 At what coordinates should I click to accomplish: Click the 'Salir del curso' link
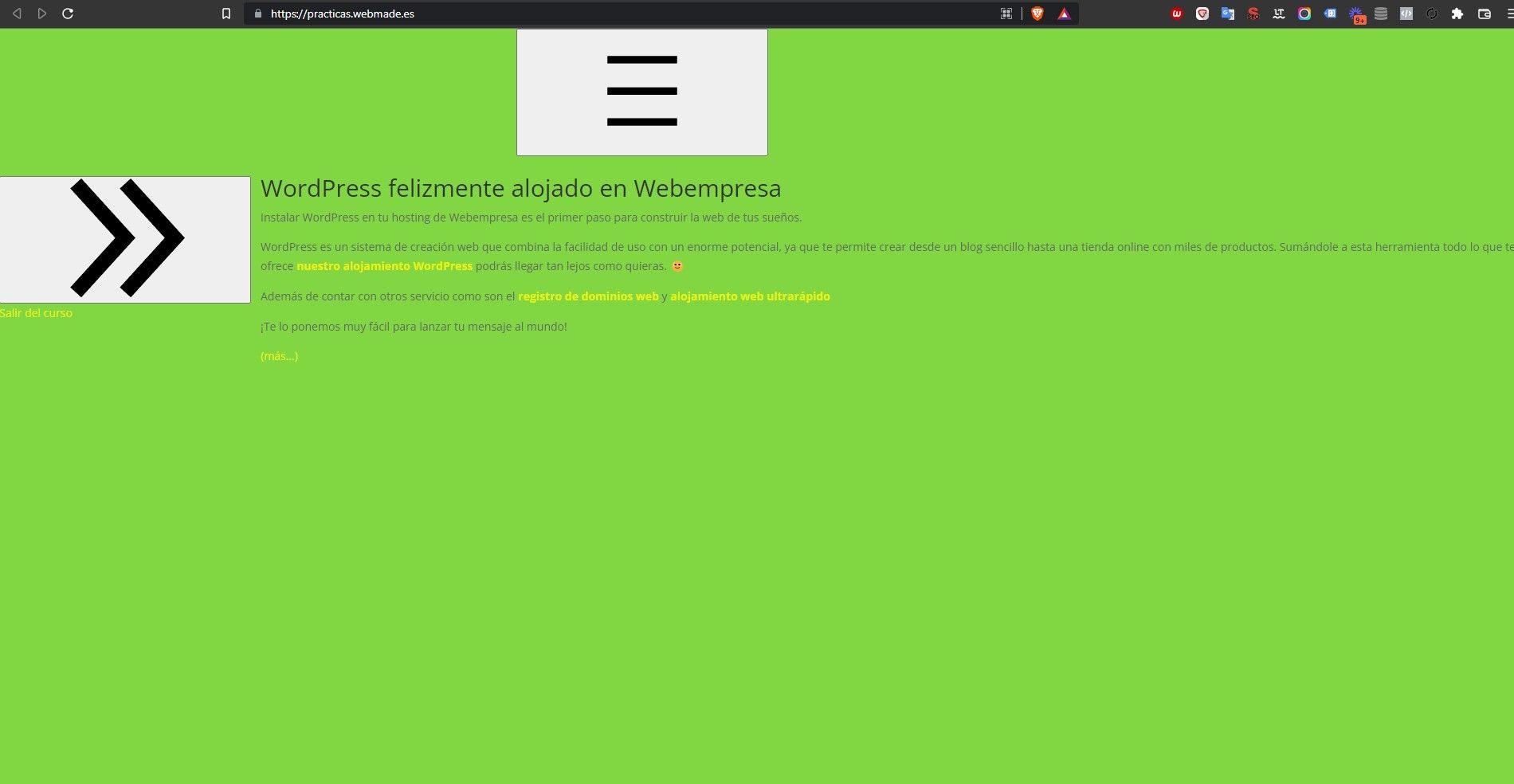click(x=36, y=313)
